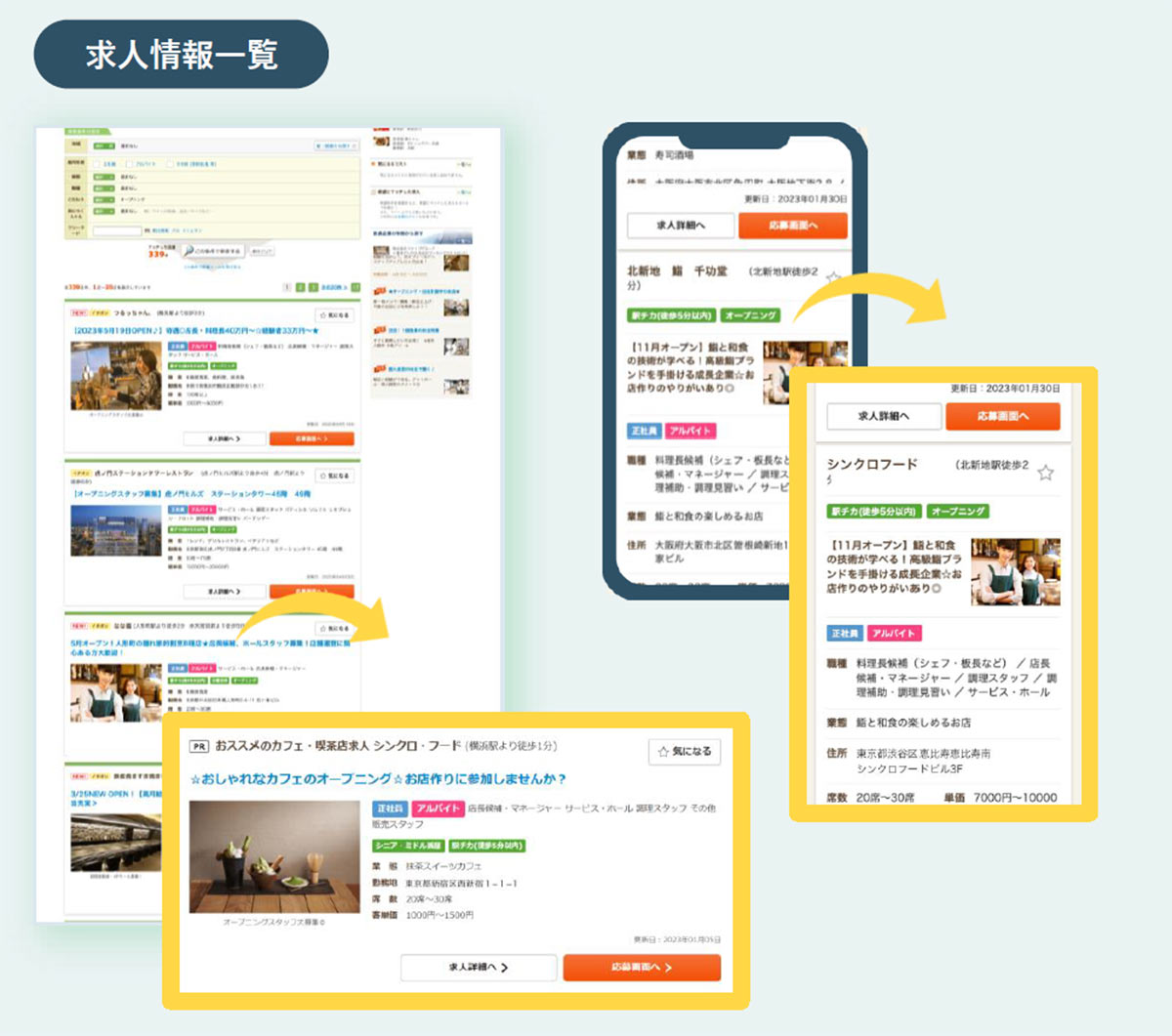The width and height of the screenshot is (1172, 1036).
Task: Tick the third employment type checkbox in search form
Action: pos(170,164)
